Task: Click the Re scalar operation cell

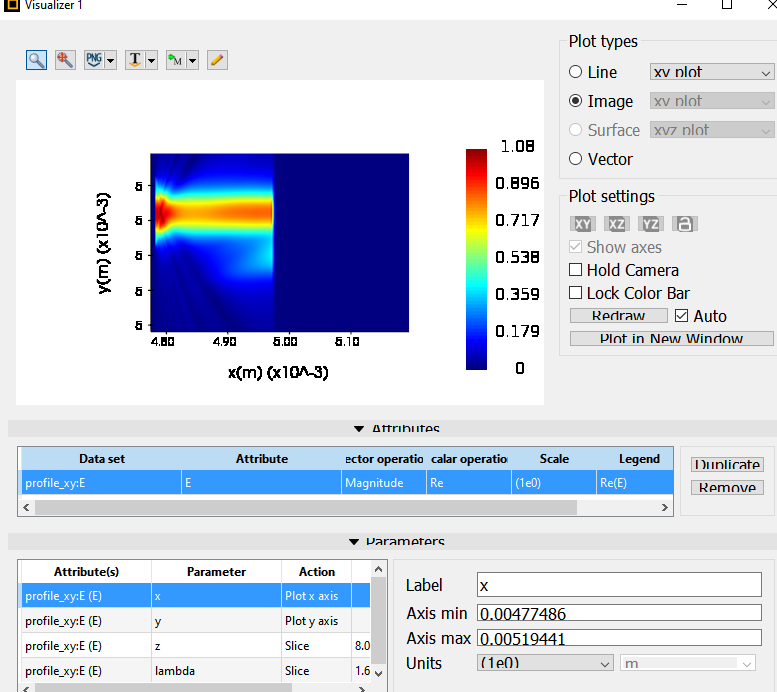Action: pyautogui.click(x=469, y=483)
